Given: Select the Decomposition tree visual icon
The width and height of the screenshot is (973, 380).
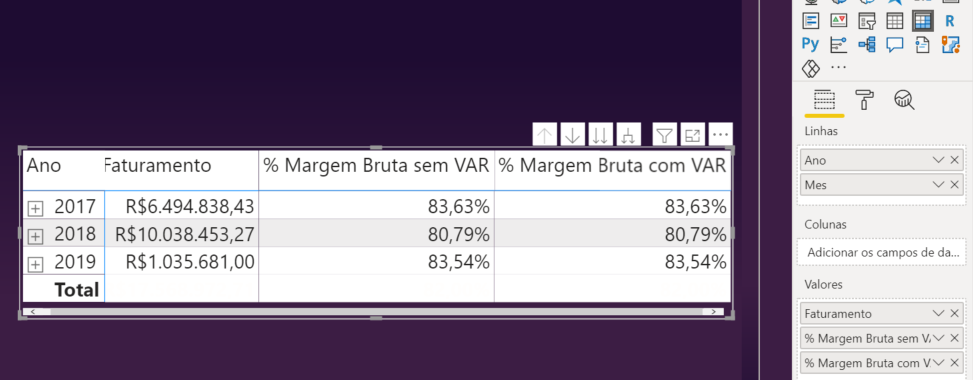Looking at the screenshot, I should tap(867, 44).
